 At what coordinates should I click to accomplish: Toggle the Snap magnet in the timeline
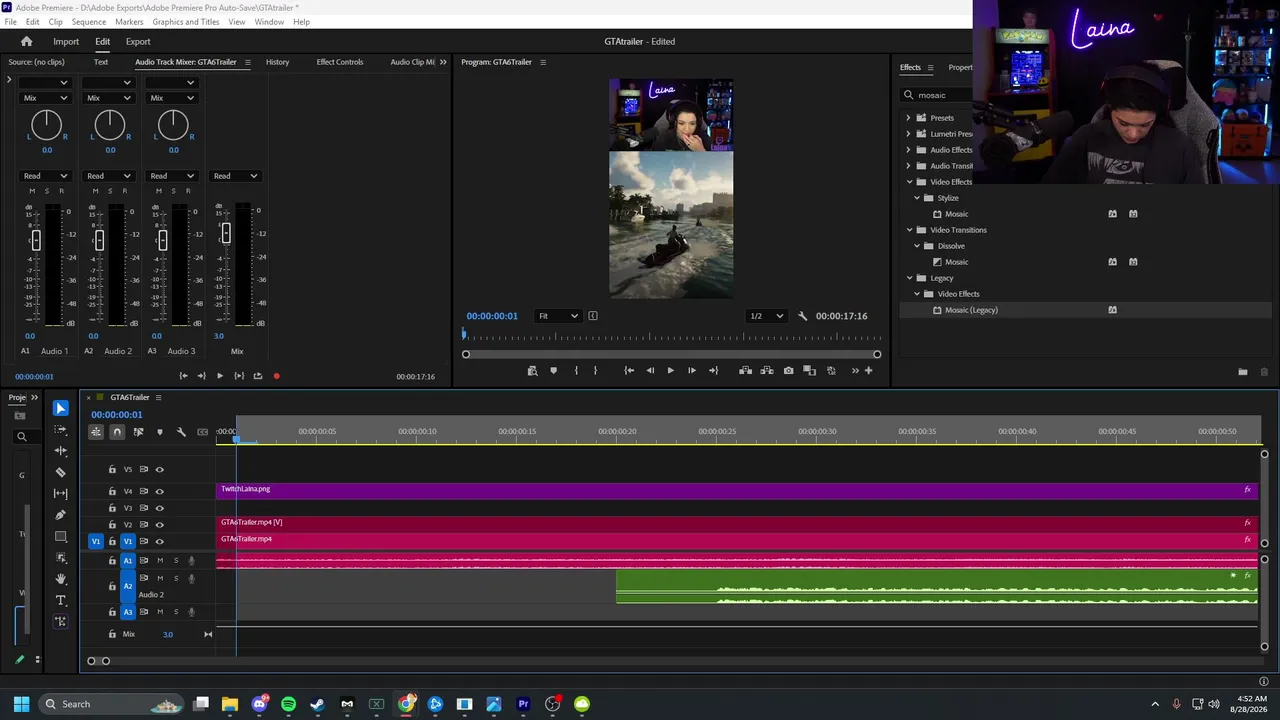[117, 432]
